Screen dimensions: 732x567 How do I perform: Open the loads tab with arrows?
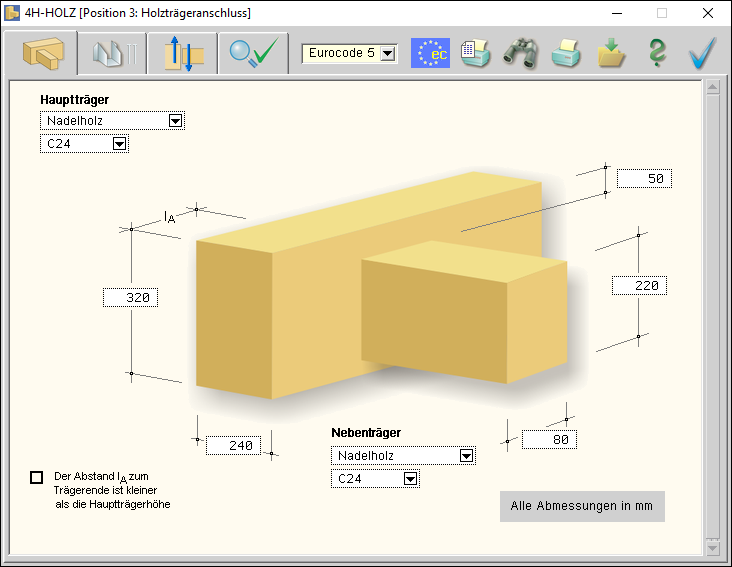pos(181,53)
